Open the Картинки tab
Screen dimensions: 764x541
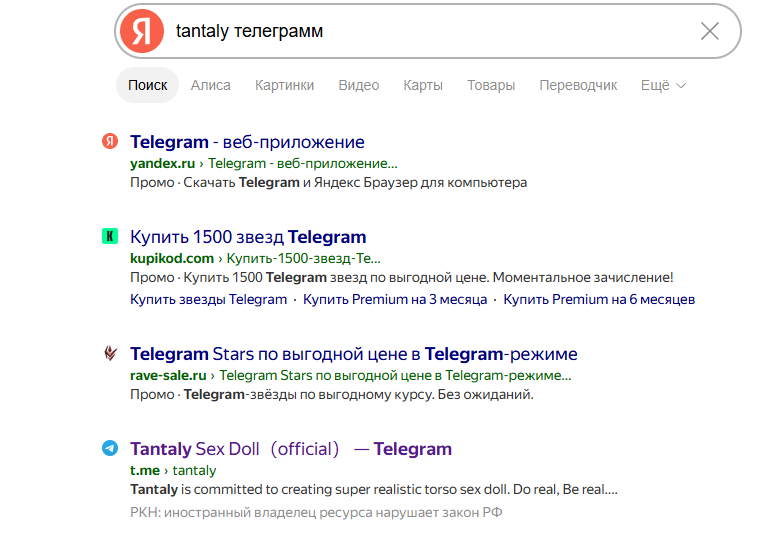285,85
